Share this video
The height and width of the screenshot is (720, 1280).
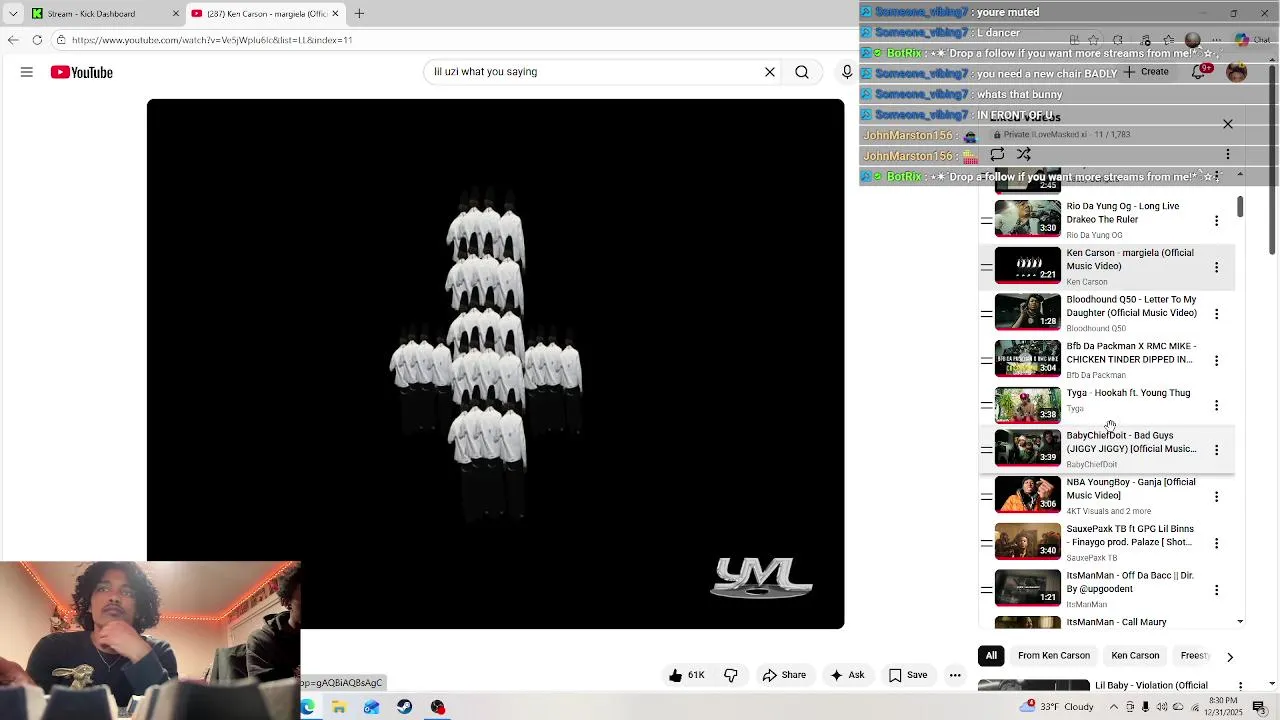pos(784,675)
